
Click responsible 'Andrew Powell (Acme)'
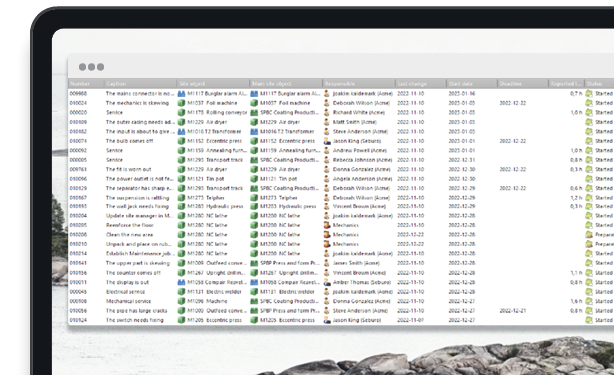[x=359, y=150]
